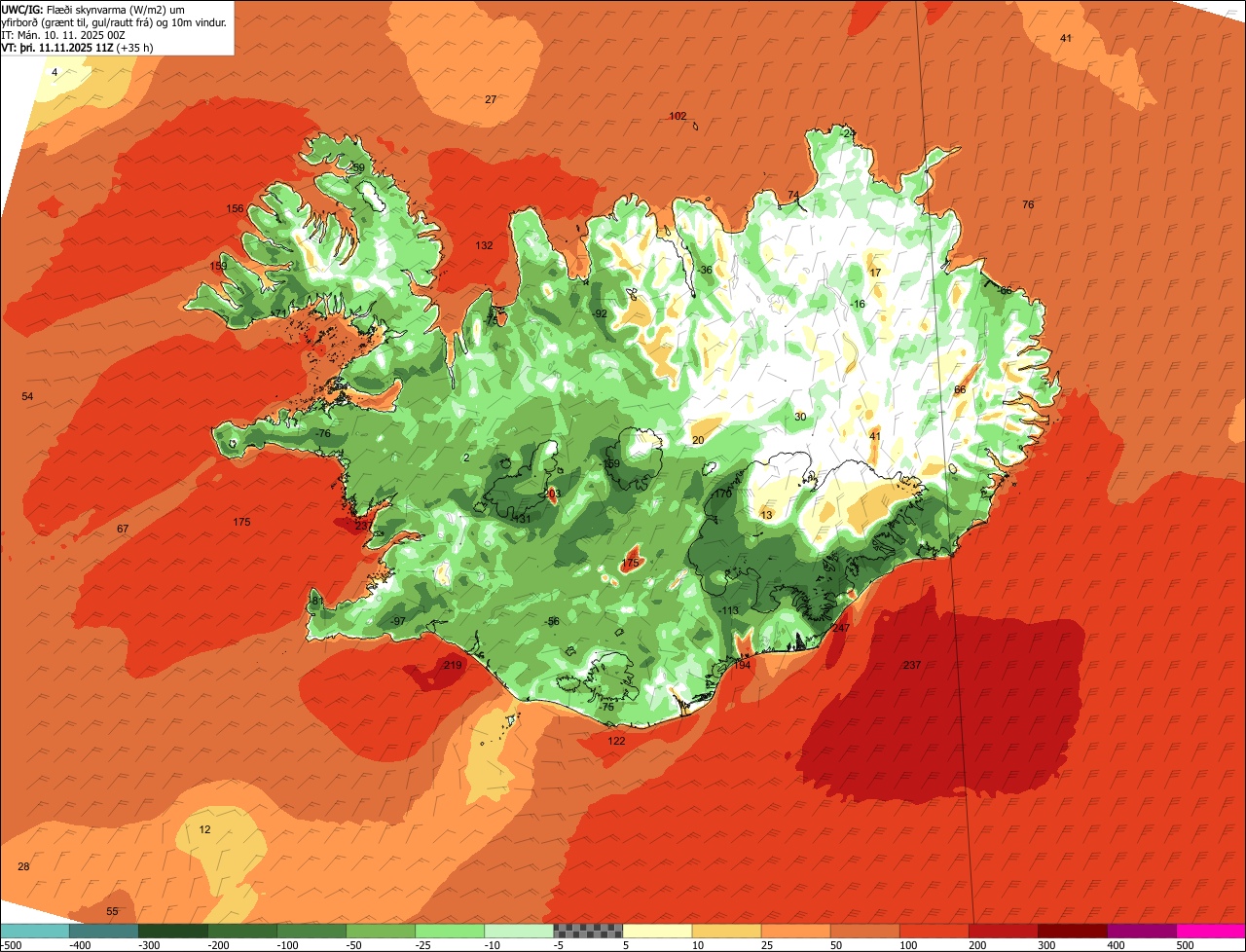
Task: Click the palest green -10 to -5 swatch
Action: tap(519, 931)
